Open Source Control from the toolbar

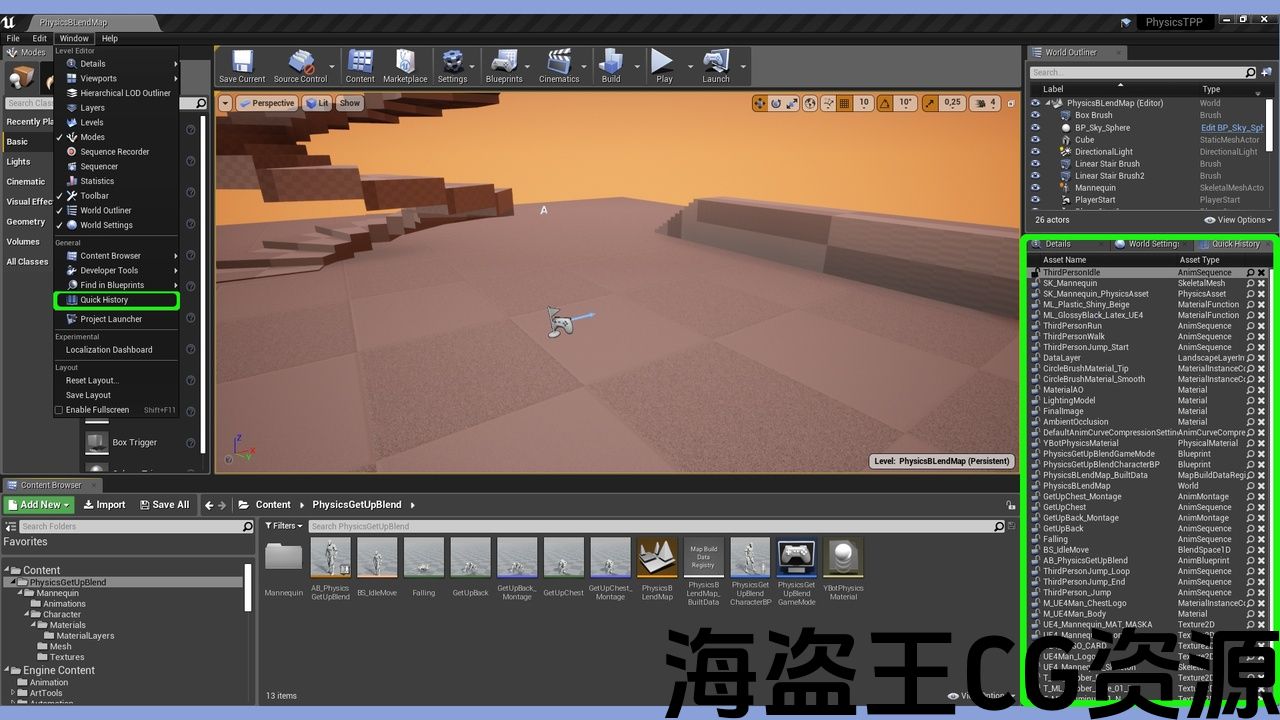click(300, 66)
